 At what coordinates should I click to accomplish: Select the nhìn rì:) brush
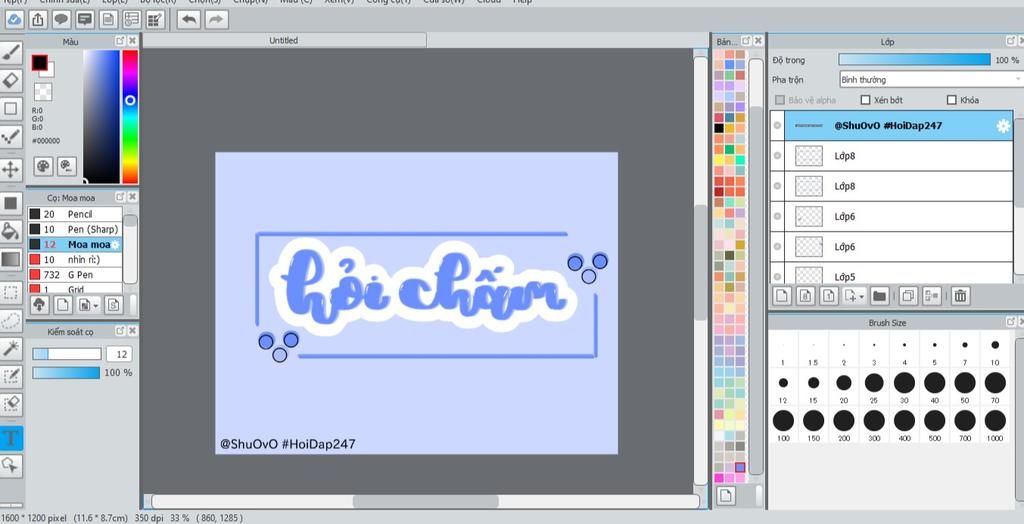74,259
